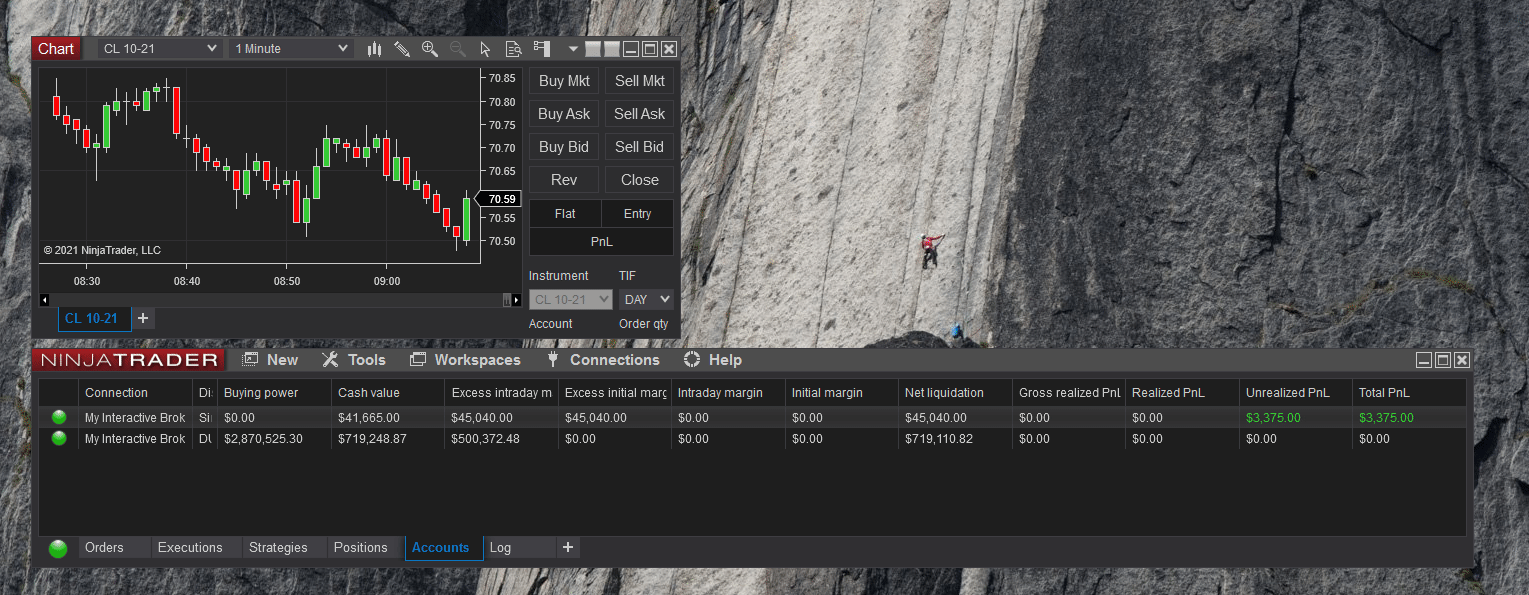The height and width of the screenshot is (595, 1529).
Task: Click the $500,372.48 excess intraday margin cell
Action: click(x=501, y=439)
